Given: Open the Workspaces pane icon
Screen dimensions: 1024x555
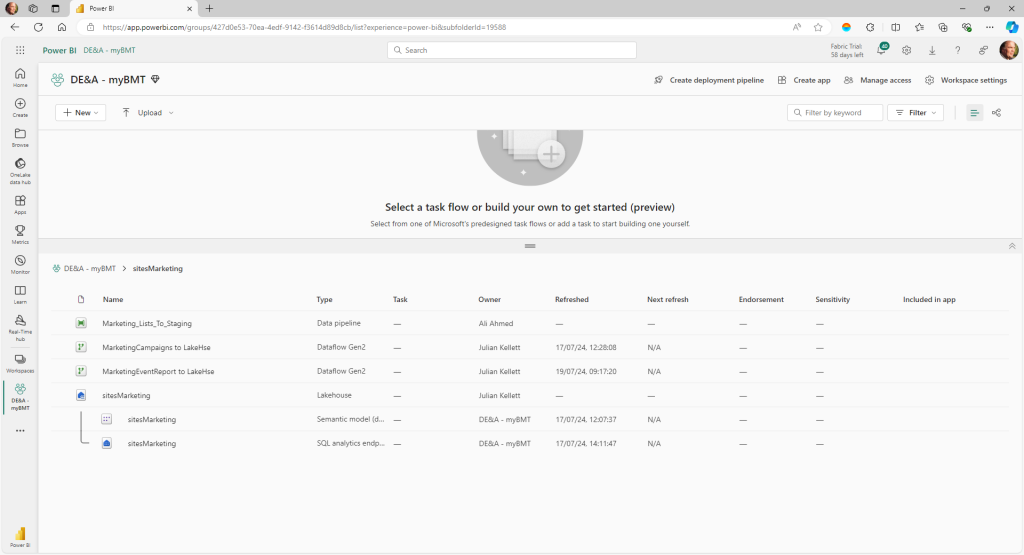Looking at the screenshot, I should [20, 360].
